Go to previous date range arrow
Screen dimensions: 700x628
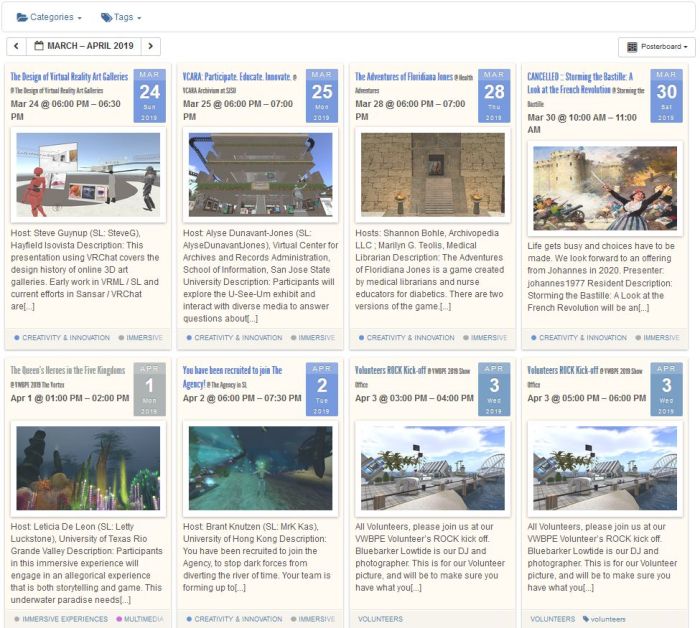click(16, 46)
